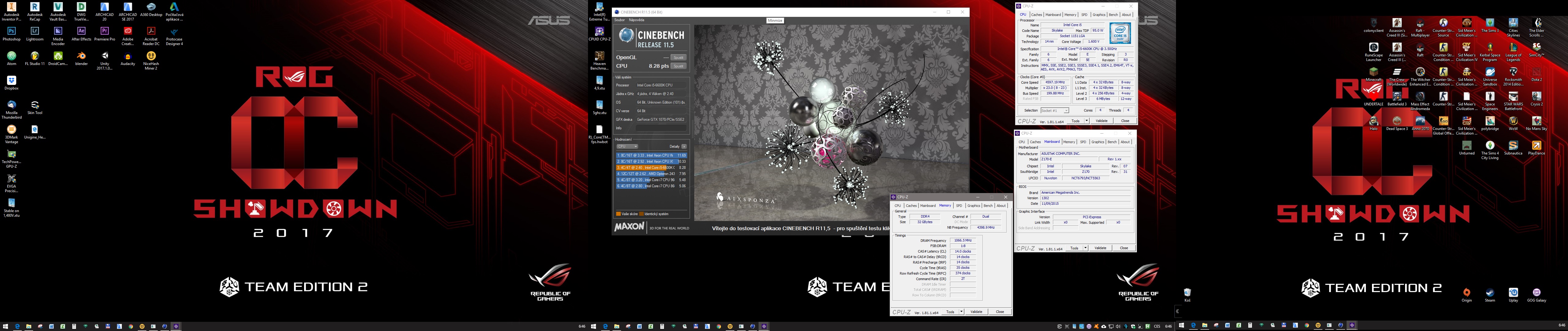Switch to SPD tab in CPU-Z Memory window
1568x331 pixels.
pyautogui.click(x=959, y=205)
